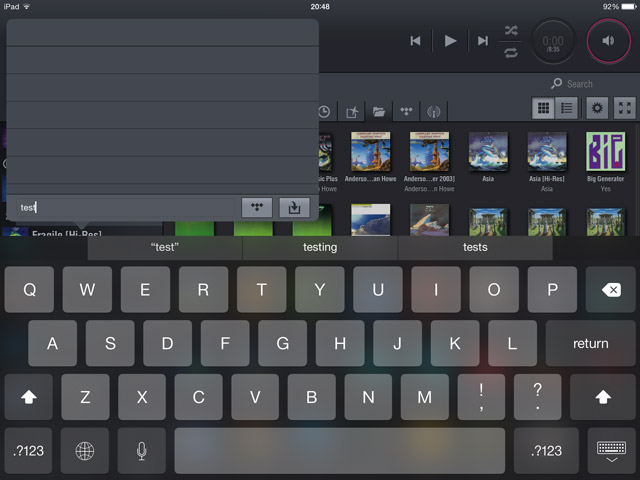This screenshot has width=640, height=480.
Task: Tap the Q key
Action: 29,289
